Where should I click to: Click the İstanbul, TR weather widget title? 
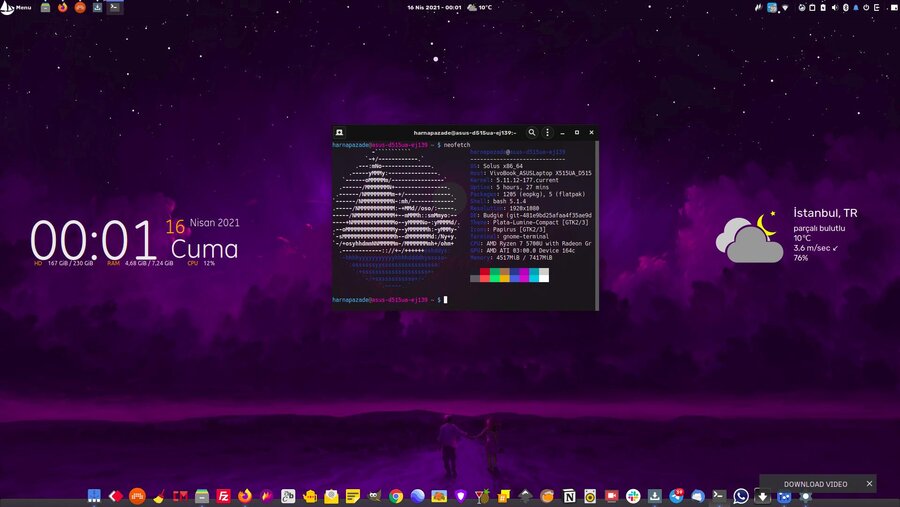(x=825, y=213)
